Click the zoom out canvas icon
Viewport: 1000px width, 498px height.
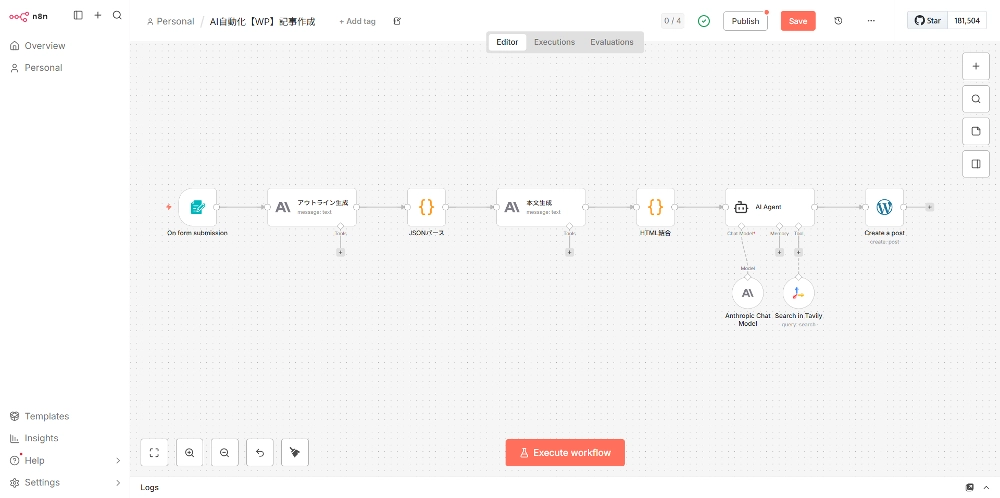pos(224,453)
